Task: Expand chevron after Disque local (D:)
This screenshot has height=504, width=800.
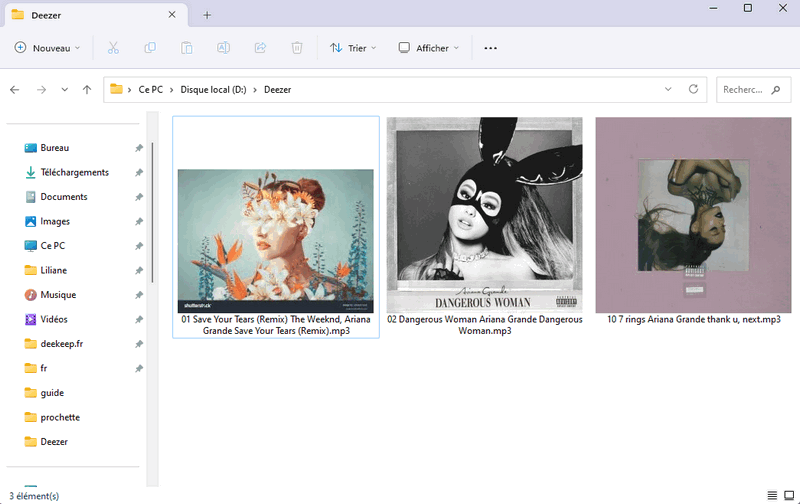Action: [255, 90]
